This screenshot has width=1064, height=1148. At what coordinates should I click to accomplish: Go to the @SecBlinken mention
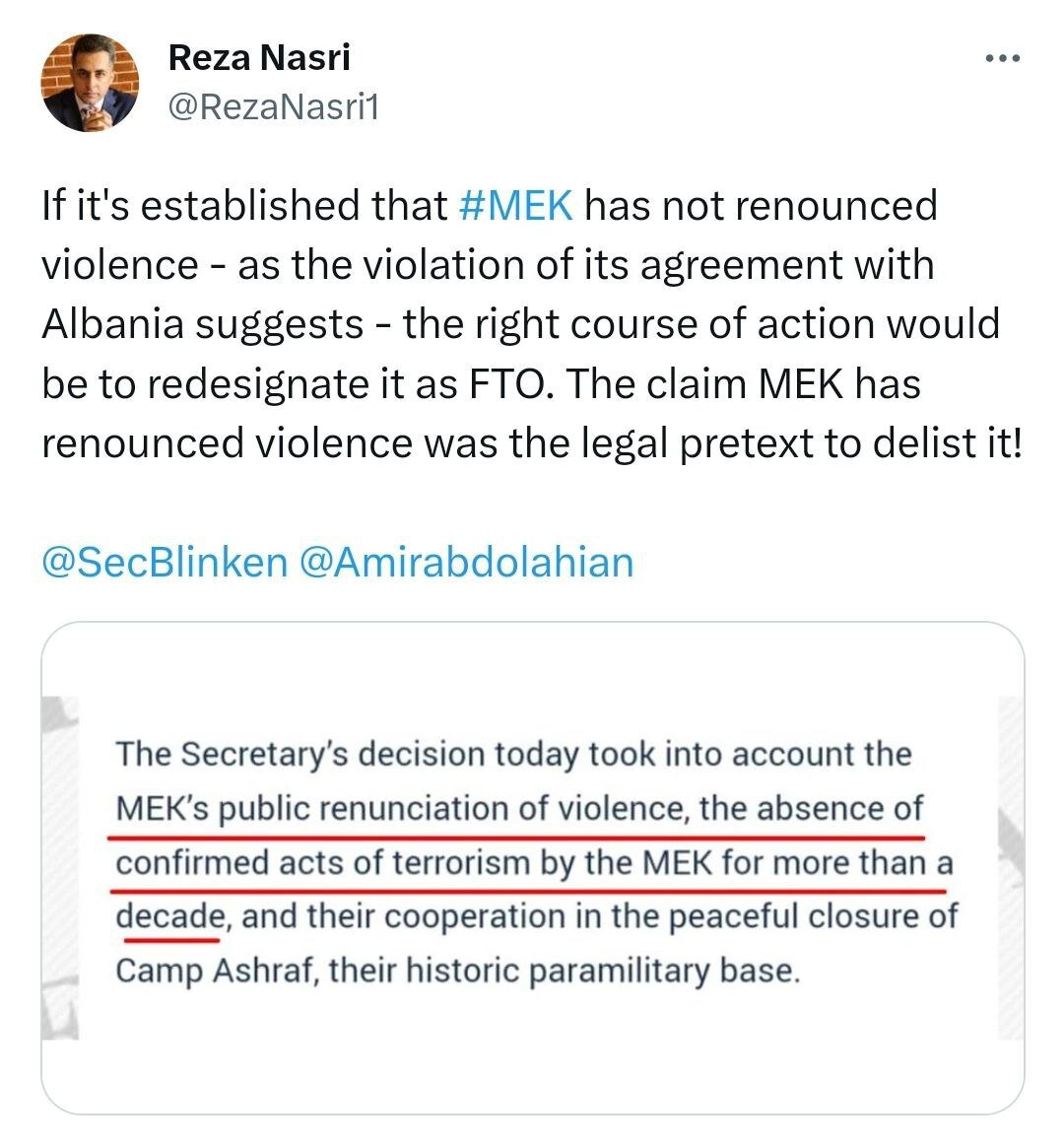164,562
